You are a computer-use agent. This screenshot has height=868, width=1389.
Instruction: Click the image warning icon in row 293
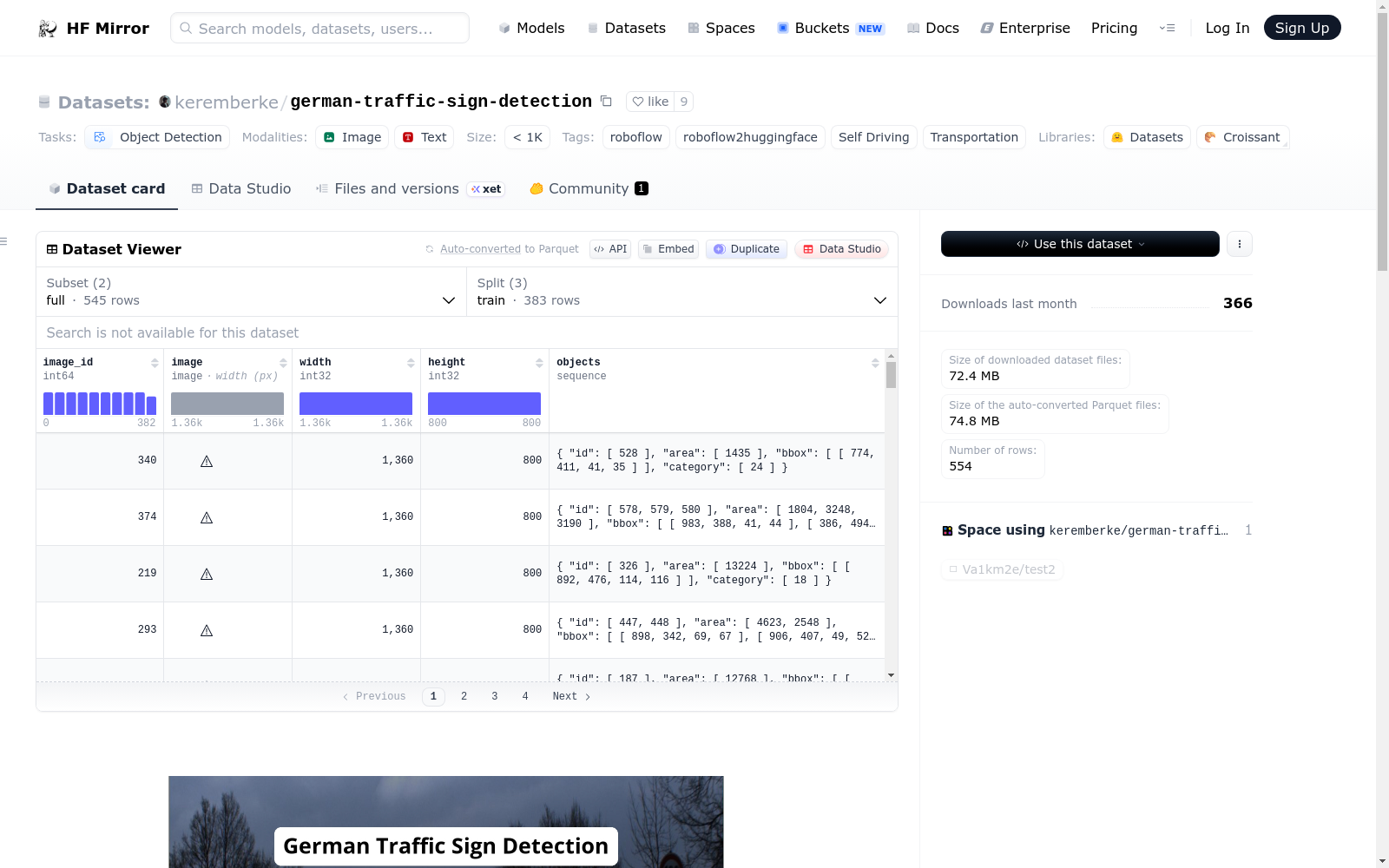207,630
